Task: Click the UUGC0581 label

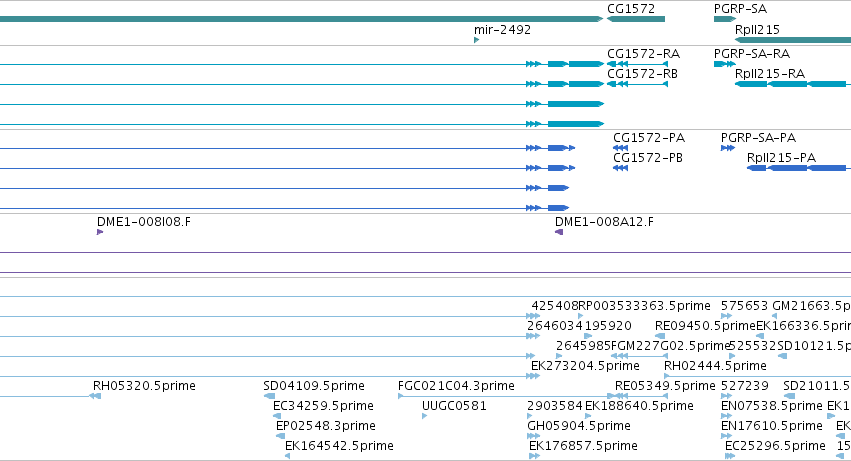Action: pos(454,406)
